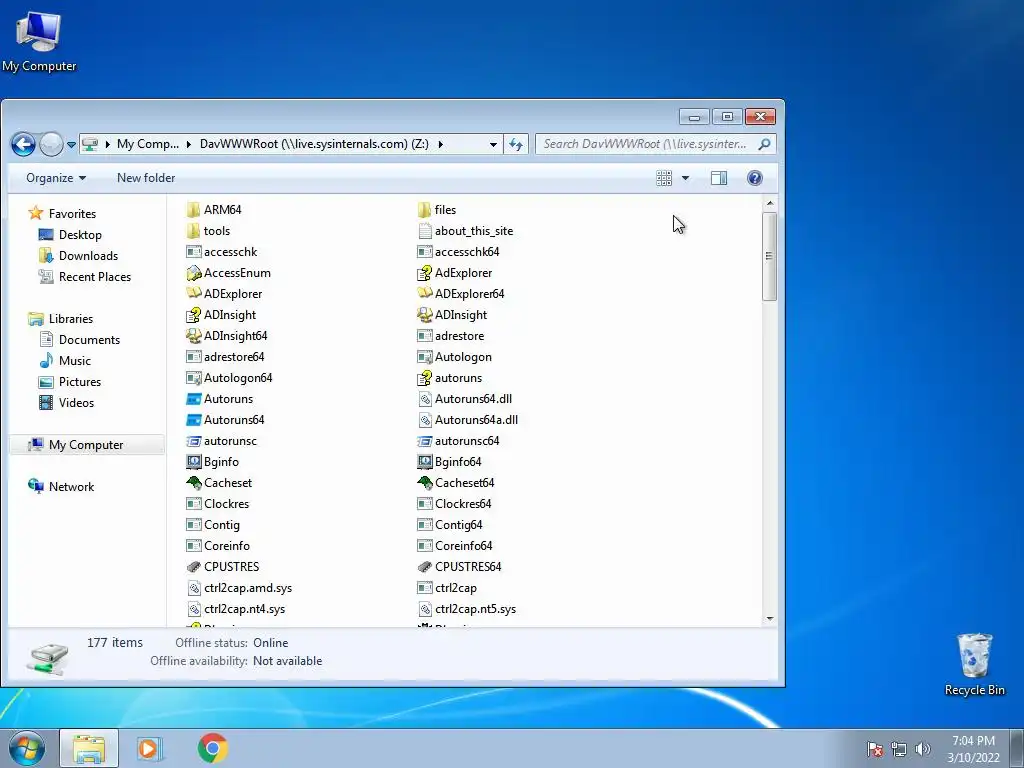Open the view options dropdown arrow
This screenshot has width=1024, height=768.
tap(685, 178)
